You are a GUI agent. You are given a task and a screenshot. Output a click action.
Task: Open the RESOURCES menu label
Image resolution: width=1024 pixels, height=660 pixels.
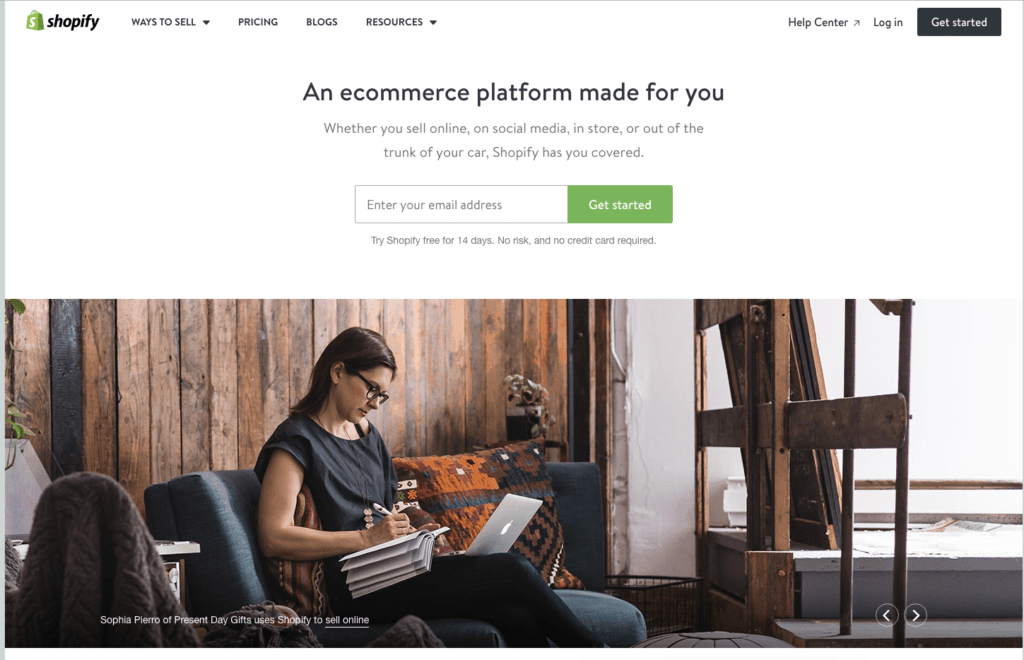click(394, 22)
